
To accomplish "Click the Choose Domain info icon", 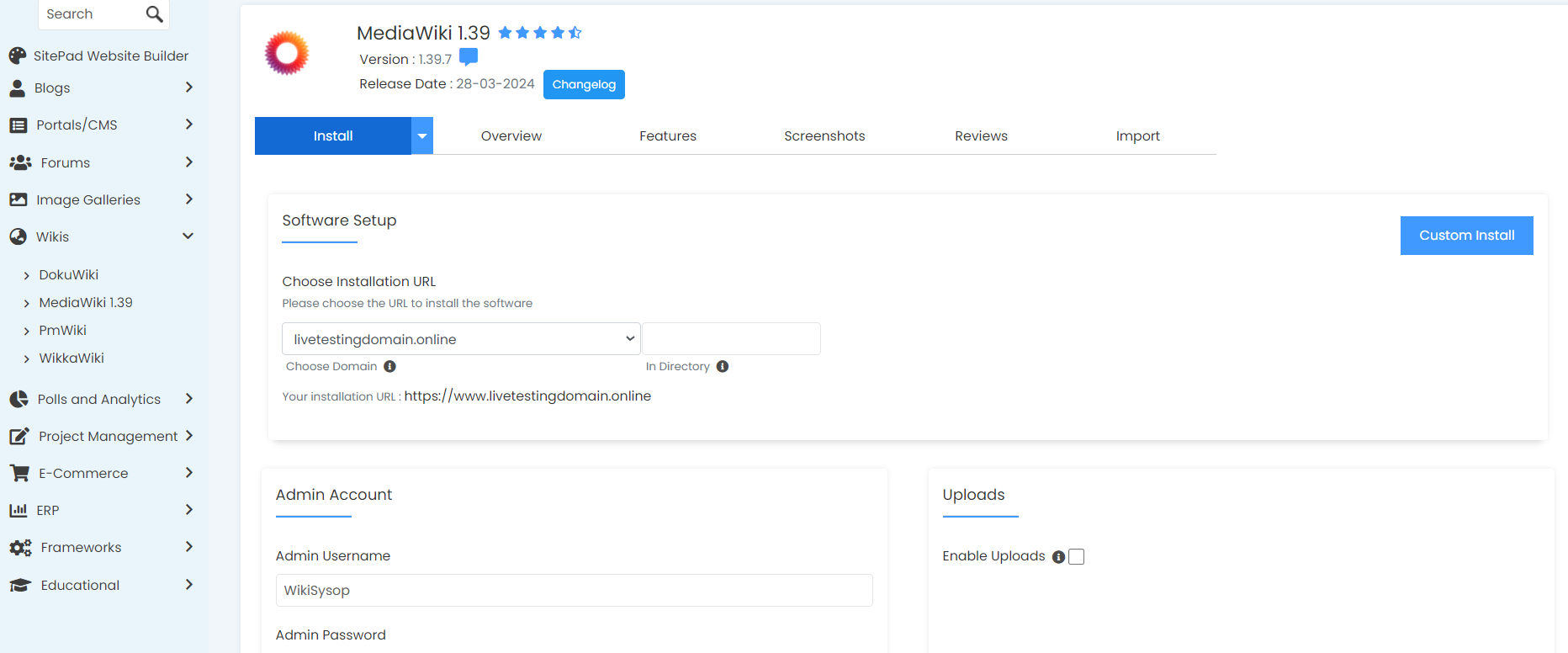I will 389,366.
